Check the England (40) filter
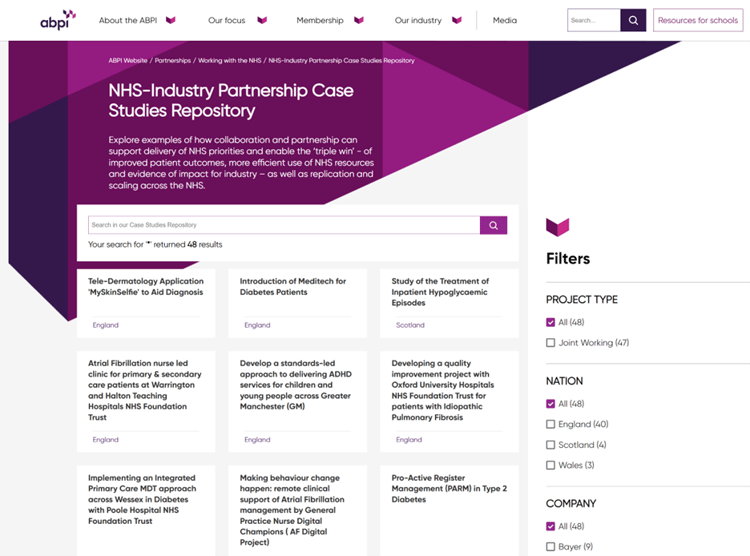Image resolution: width=750 pixels, height=556 pixels. point(551,424)
